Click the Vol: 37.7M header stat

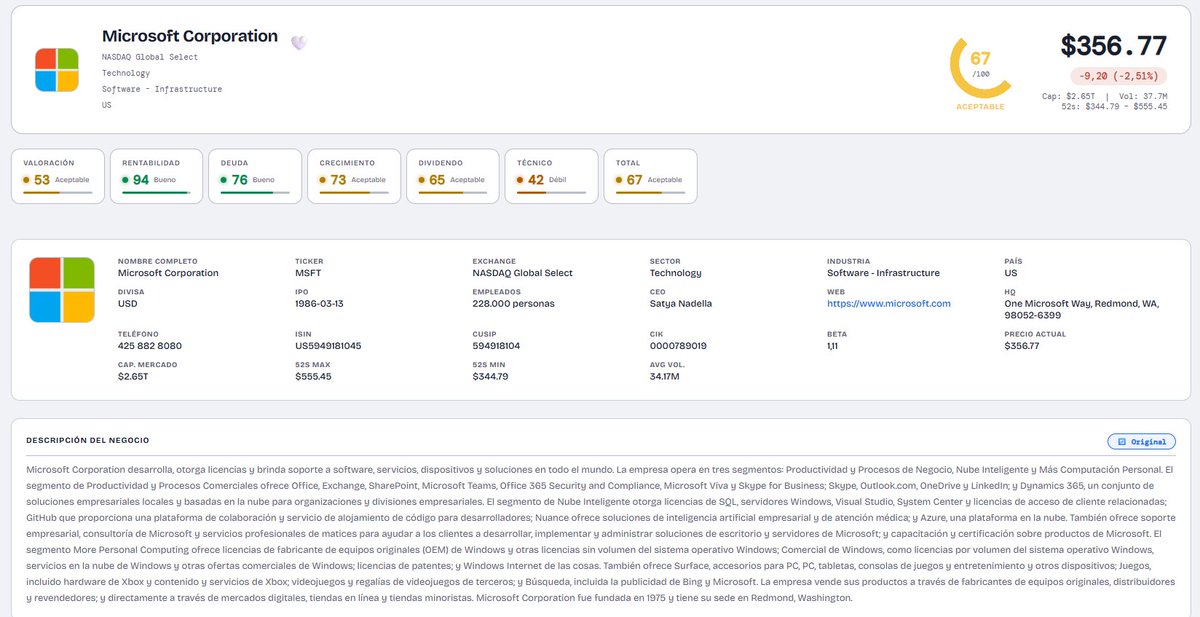pos(1143,96)
